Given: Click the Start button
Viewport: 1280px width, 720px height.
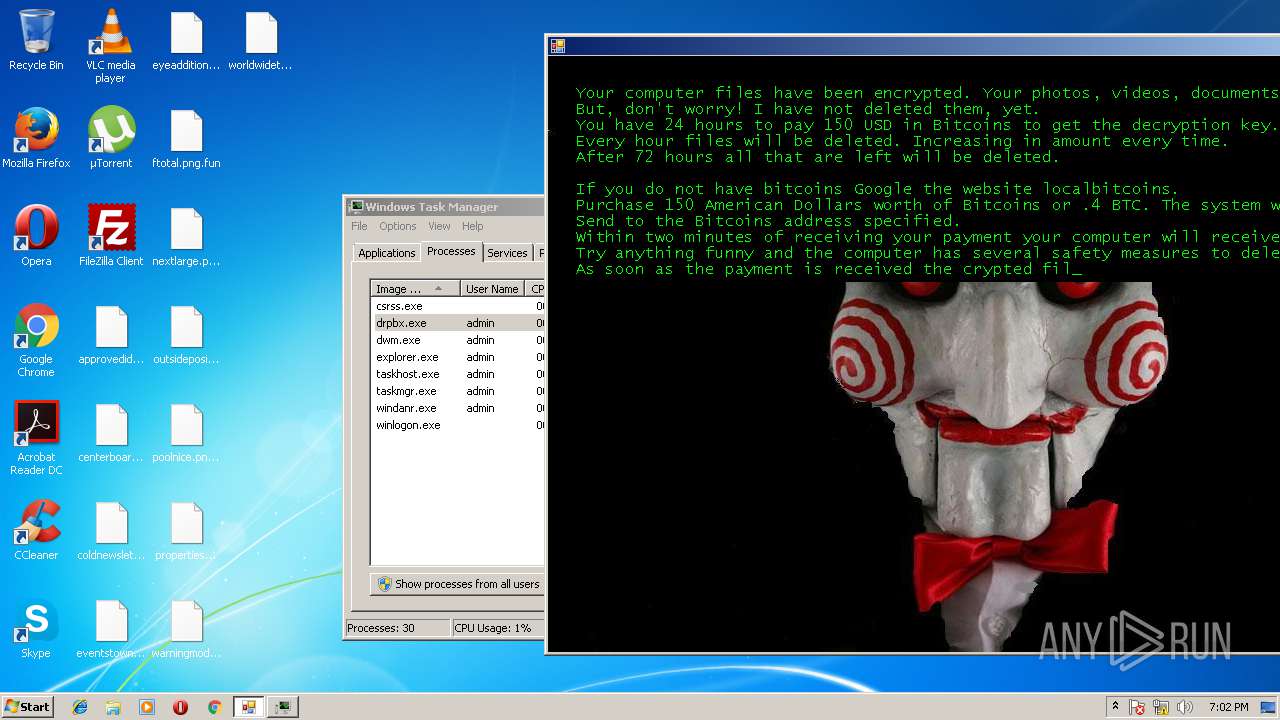Looking at the screenshot, I should 27,707.
